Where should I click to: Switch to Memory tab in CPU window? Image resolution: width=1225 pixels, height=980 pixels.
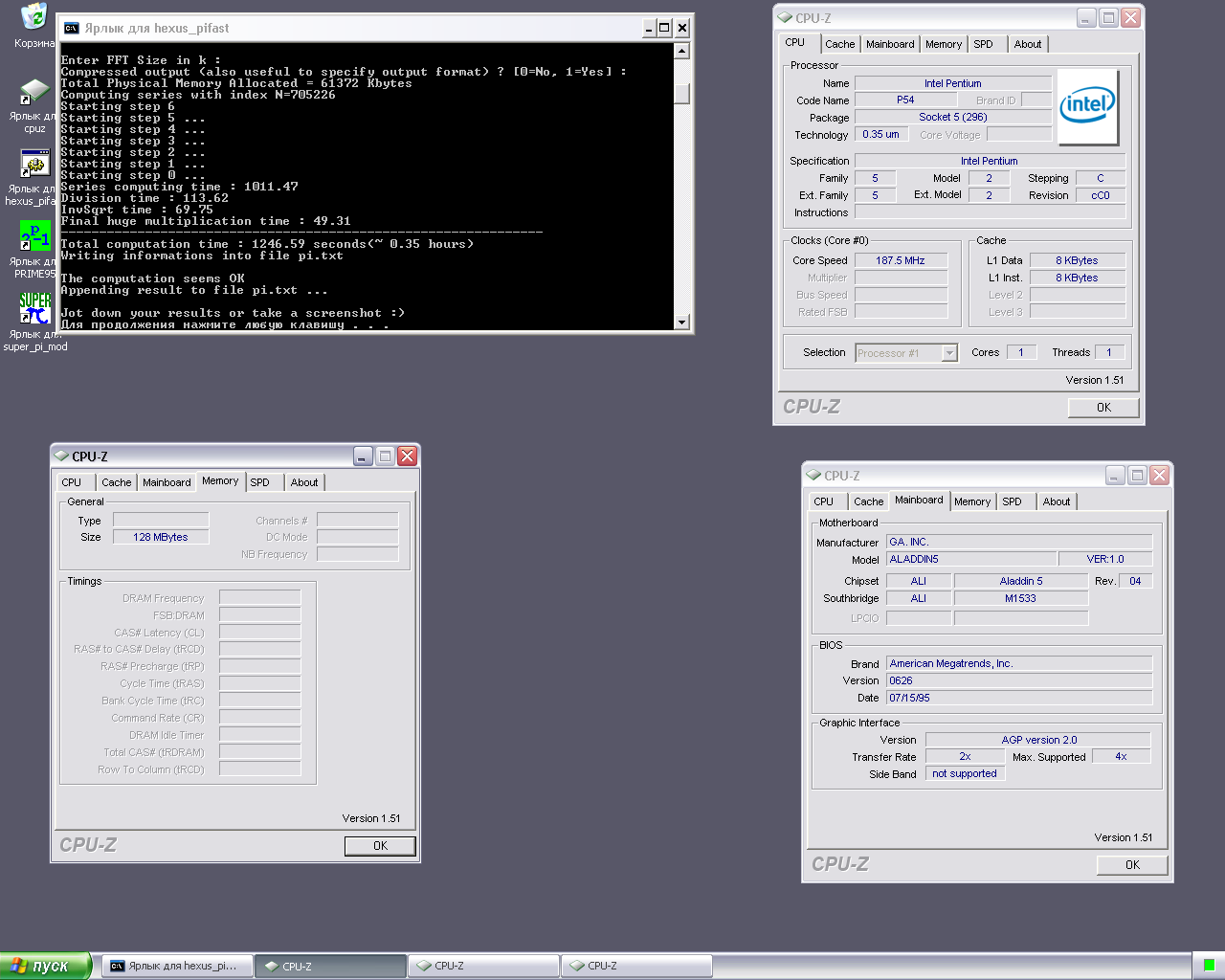(944, 44)
